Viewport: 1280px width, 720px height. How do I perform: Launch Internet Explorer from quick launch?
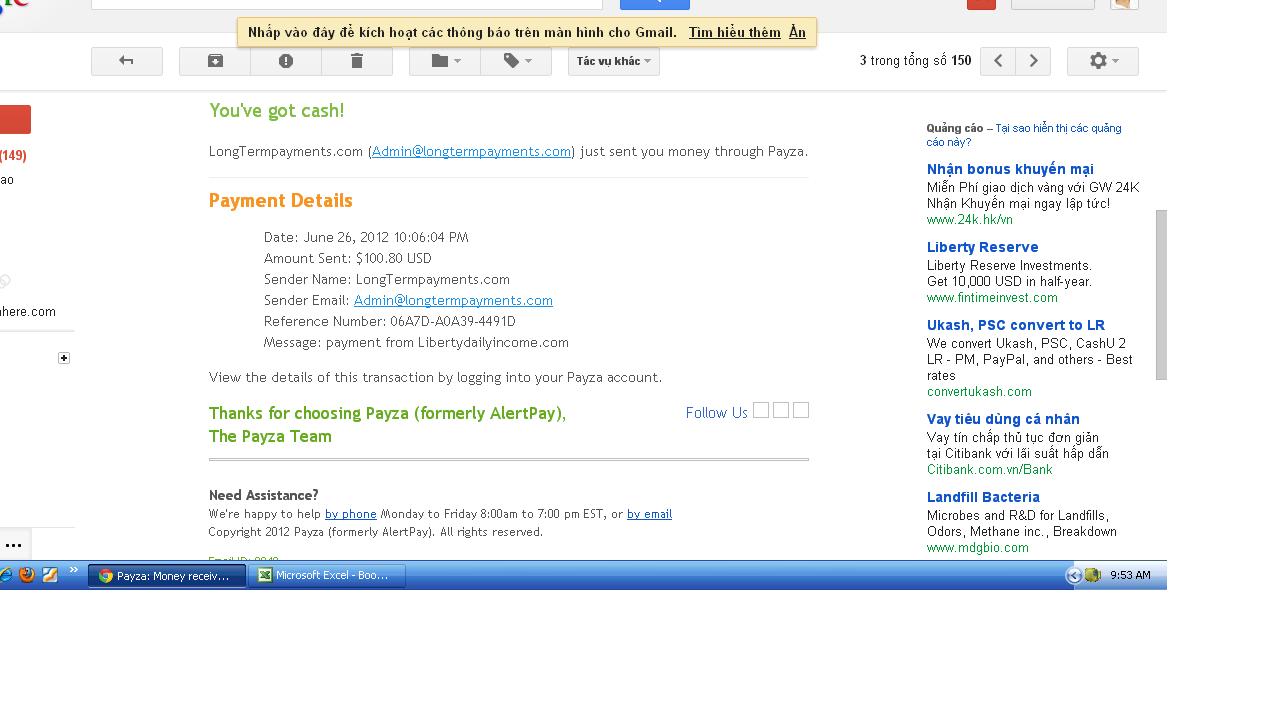point(6,575)
